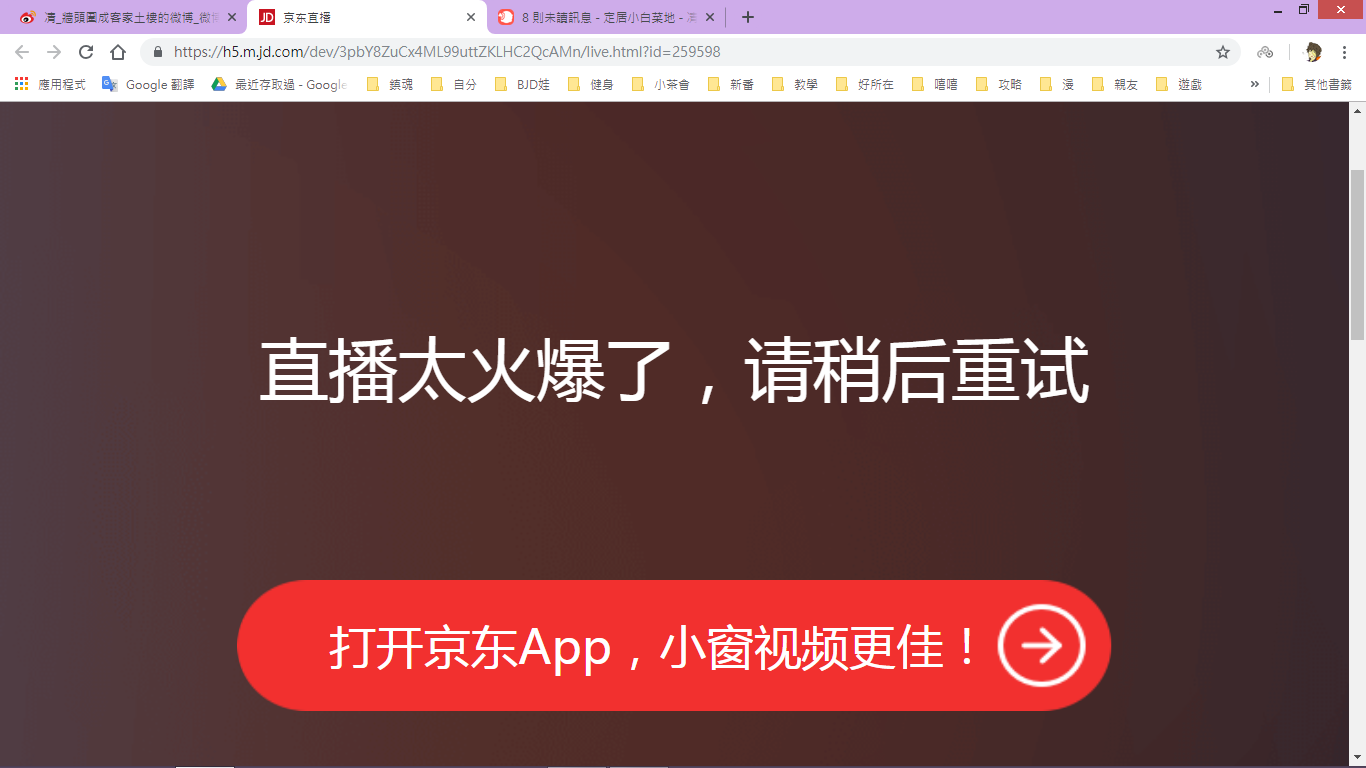Open the Chrome three-dot menu
Image resolution: width=1366 pixels, height=768 pixels.
(1345, 52)
